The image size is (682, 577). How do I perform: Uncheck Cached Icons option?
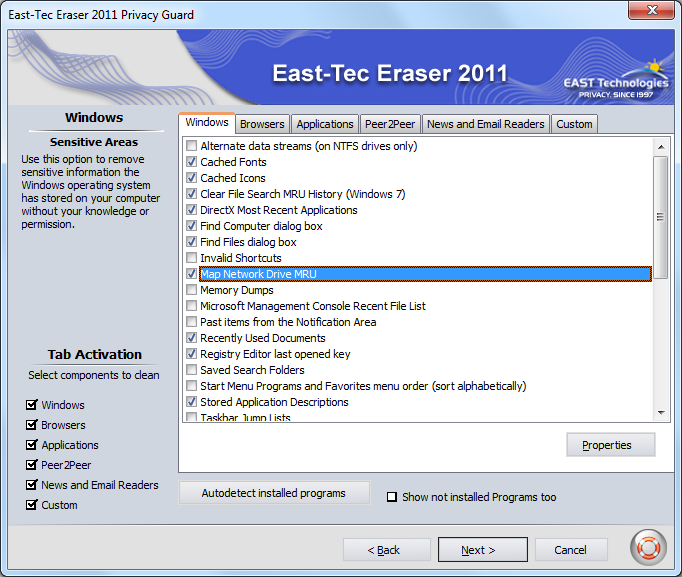coord(191,177)
